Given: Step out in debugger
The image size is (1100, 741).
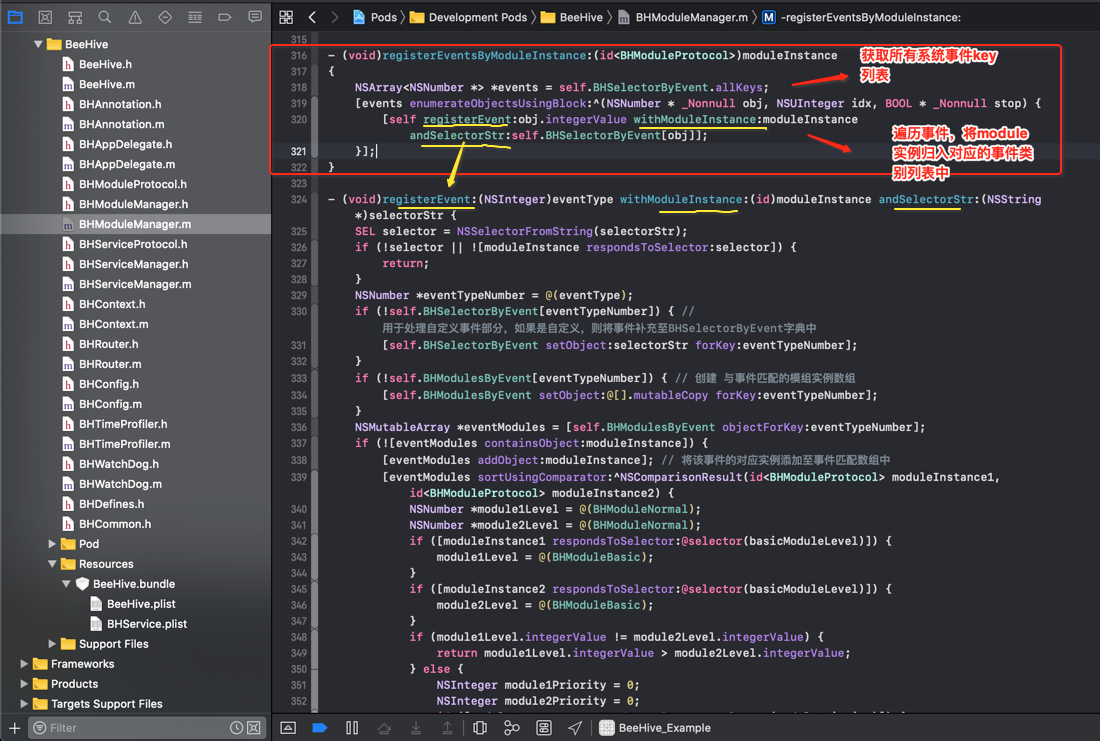Looking at the screenshot, I should (448, 728).
